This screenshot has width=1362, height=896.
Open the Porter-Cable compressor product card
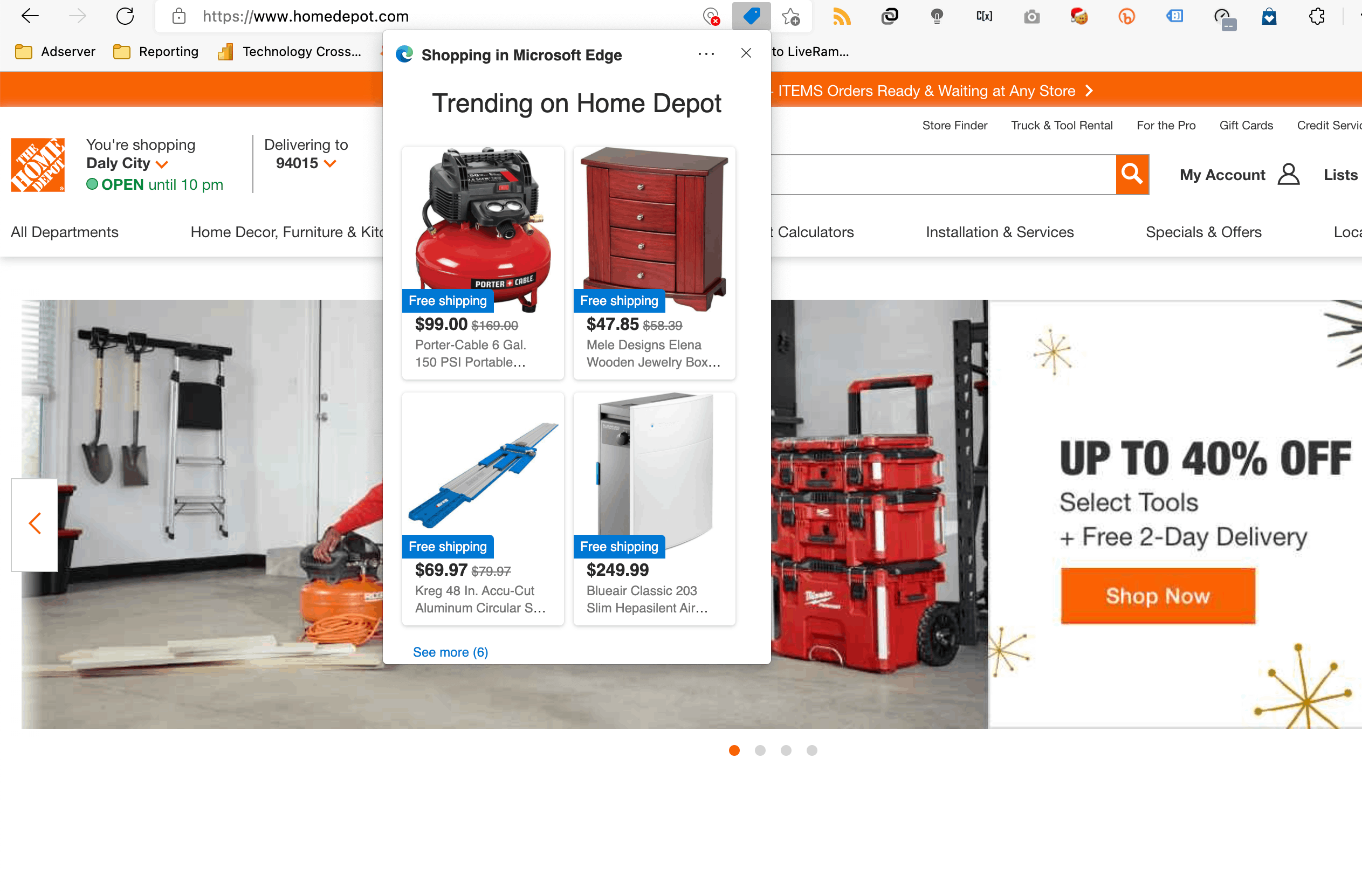[483, 263]
